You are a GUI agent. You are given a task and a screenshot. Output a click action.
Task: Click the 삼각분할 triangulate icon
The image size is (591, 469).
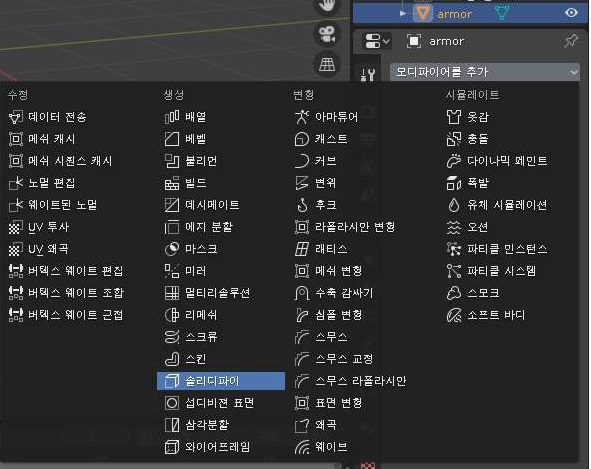(x=172, y=425)
